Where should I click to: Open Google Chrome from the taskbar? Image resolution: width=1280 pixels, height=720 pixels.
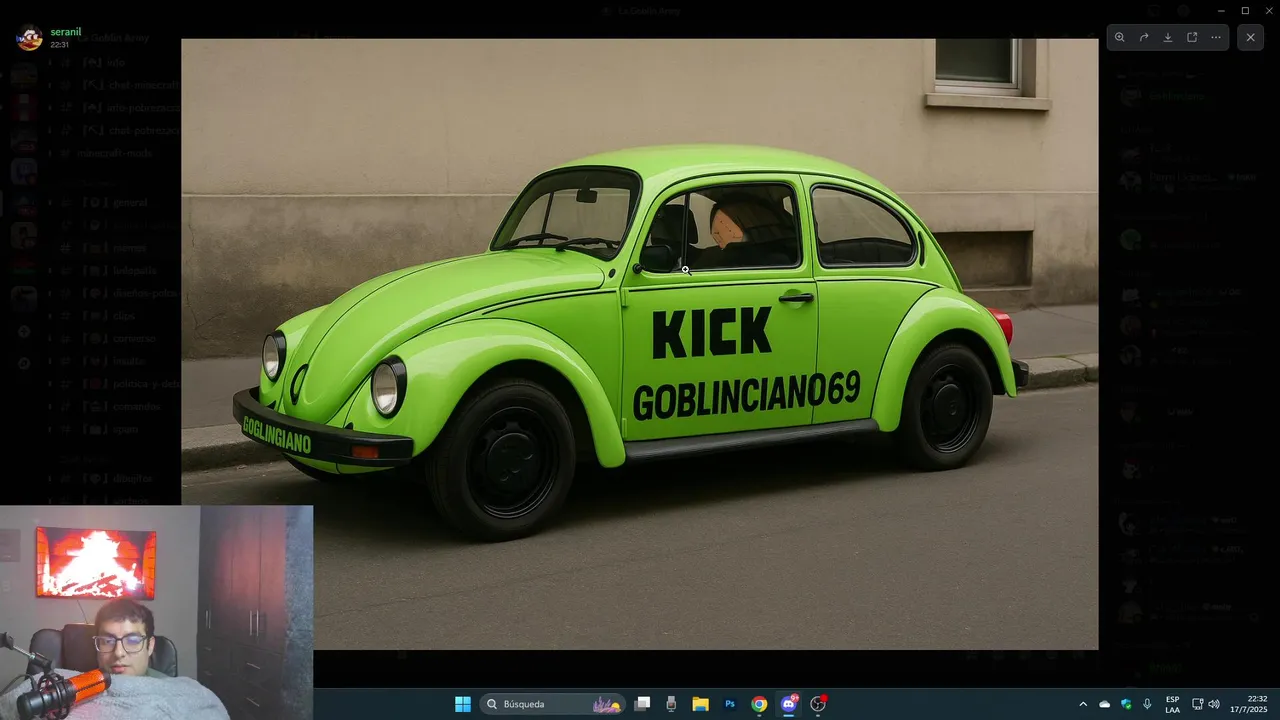coord(759,704)
